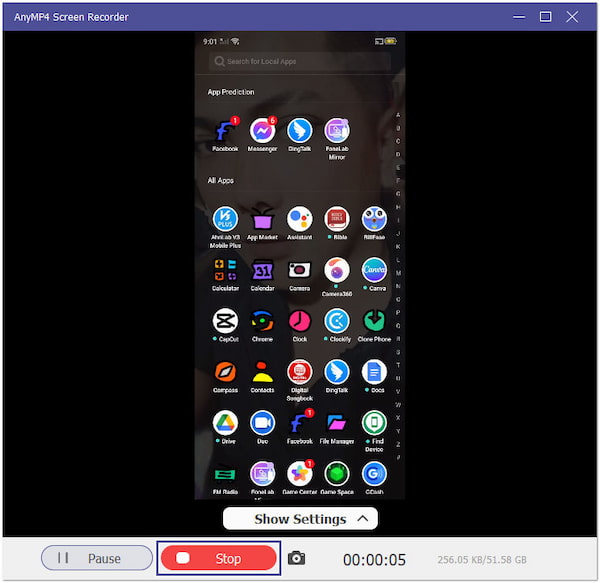The height and width of the screenshot is (583, 600).
Task: Open the owl icon app beside Bible
Action: click(x=374, y=219)
